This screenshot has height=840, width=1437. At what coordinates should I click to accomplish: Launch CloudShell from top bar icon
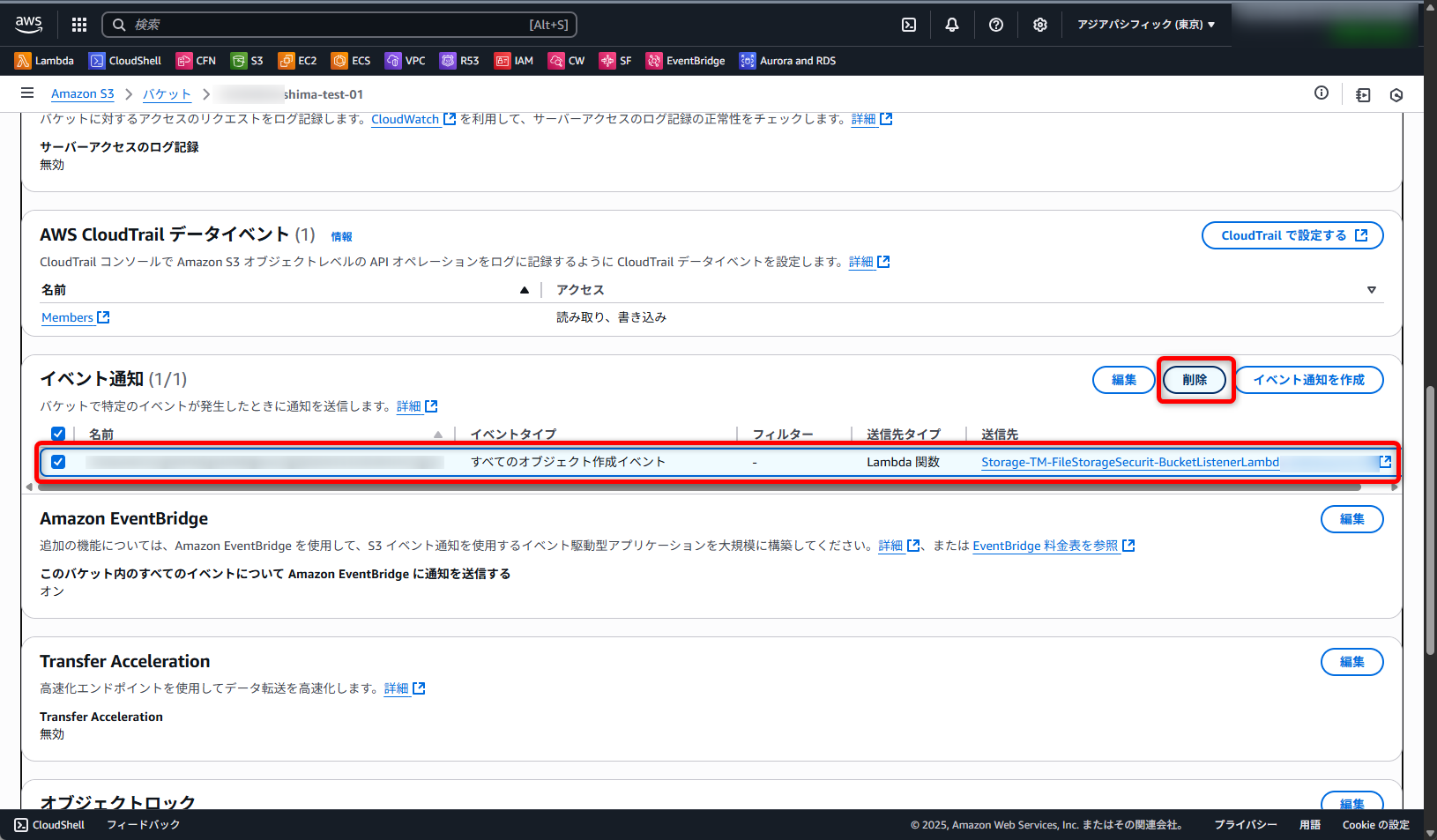point(909,25)
